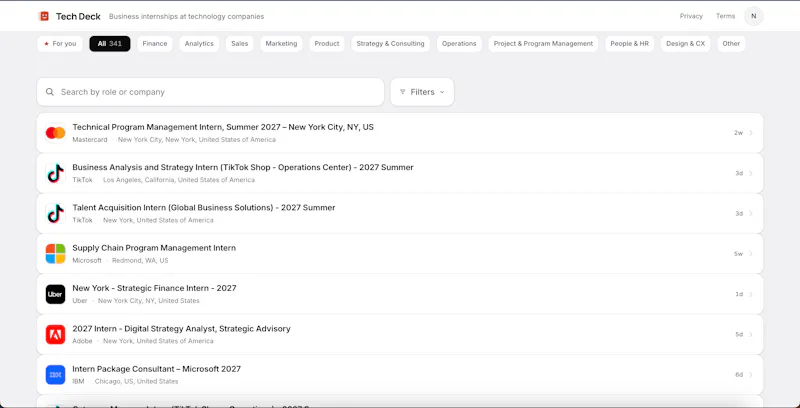The image size is (800, 408).
Task: Select the For you tab
Action: tap(60, 44)
